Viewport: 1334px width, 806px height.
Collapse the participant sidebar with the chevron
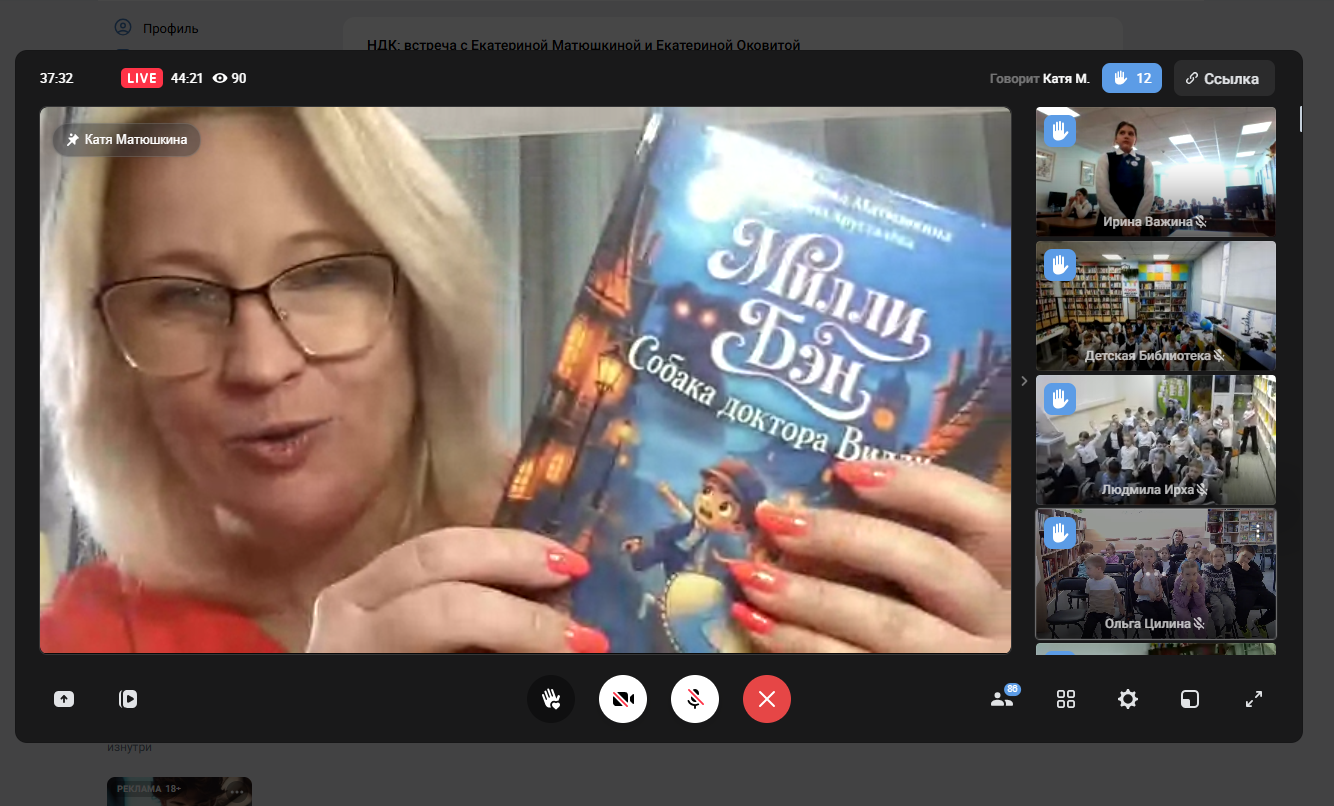click(1023, 381)
